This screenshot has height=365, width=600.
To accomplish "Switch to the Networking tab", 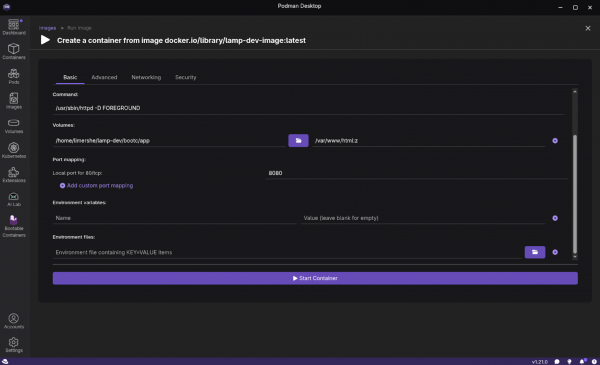I will (146, 77).
